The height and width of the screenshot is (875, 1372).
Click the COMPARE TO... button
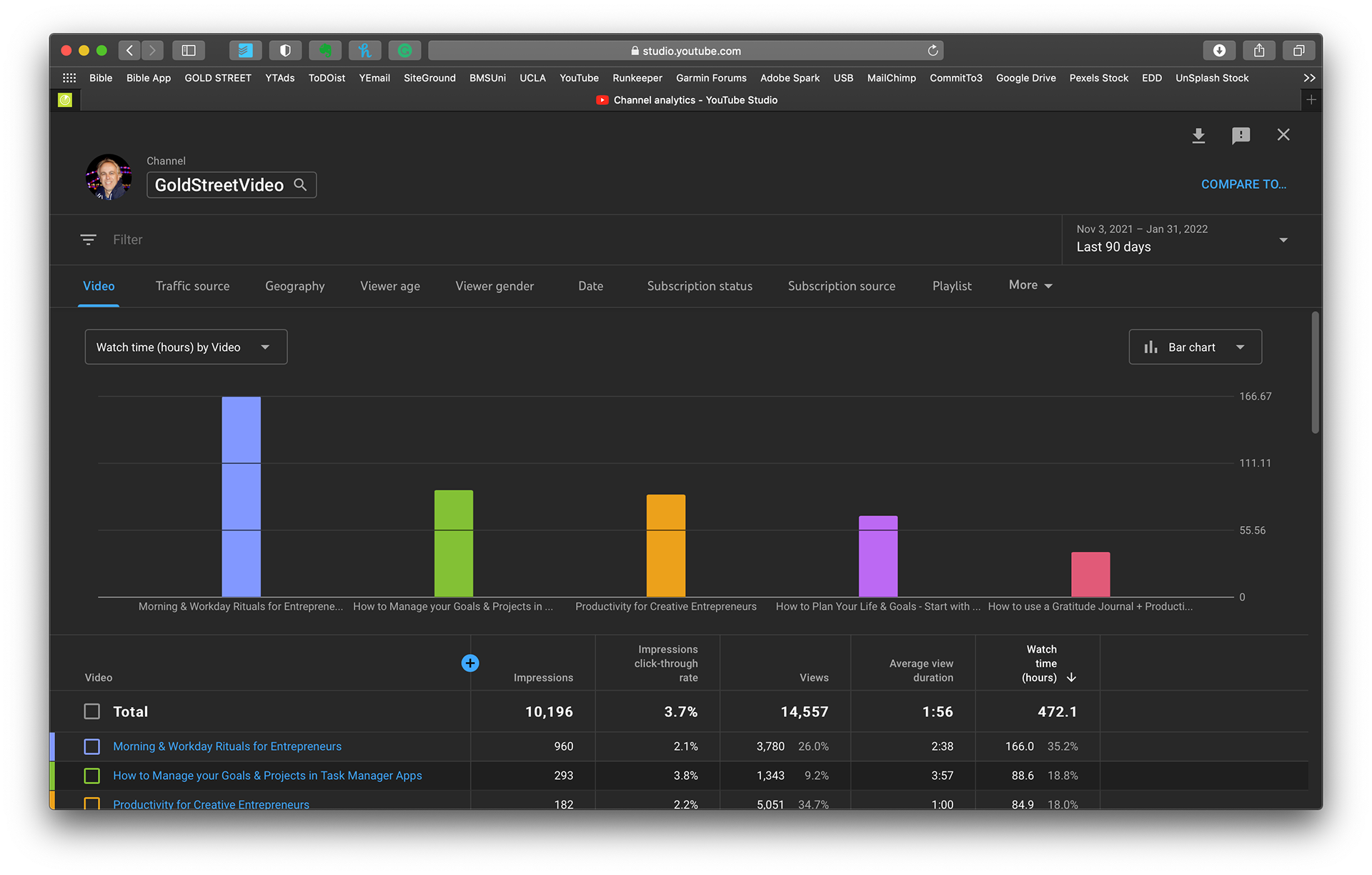tap(1243, 184)
